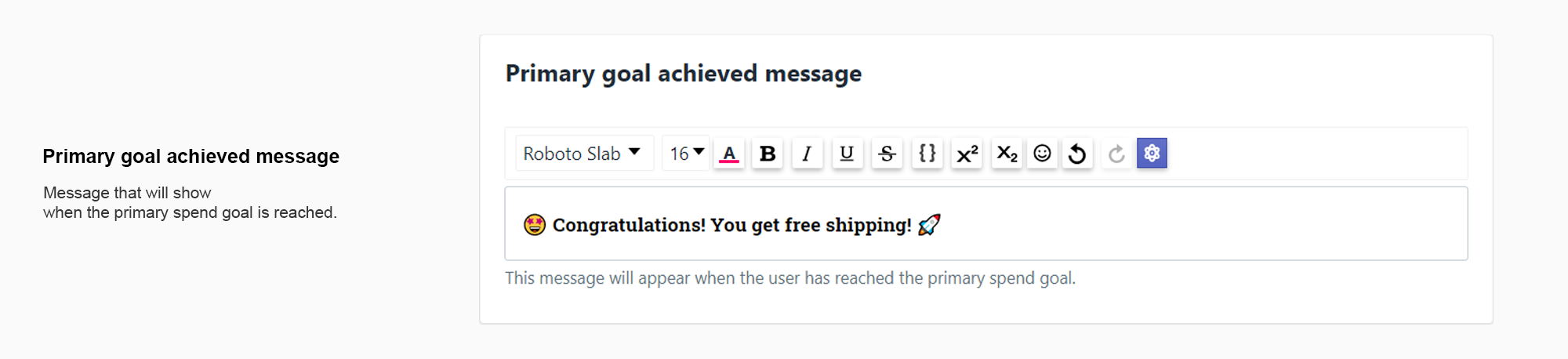
Task: Toggle underline formatting
Action: click(x=847, y=154)
